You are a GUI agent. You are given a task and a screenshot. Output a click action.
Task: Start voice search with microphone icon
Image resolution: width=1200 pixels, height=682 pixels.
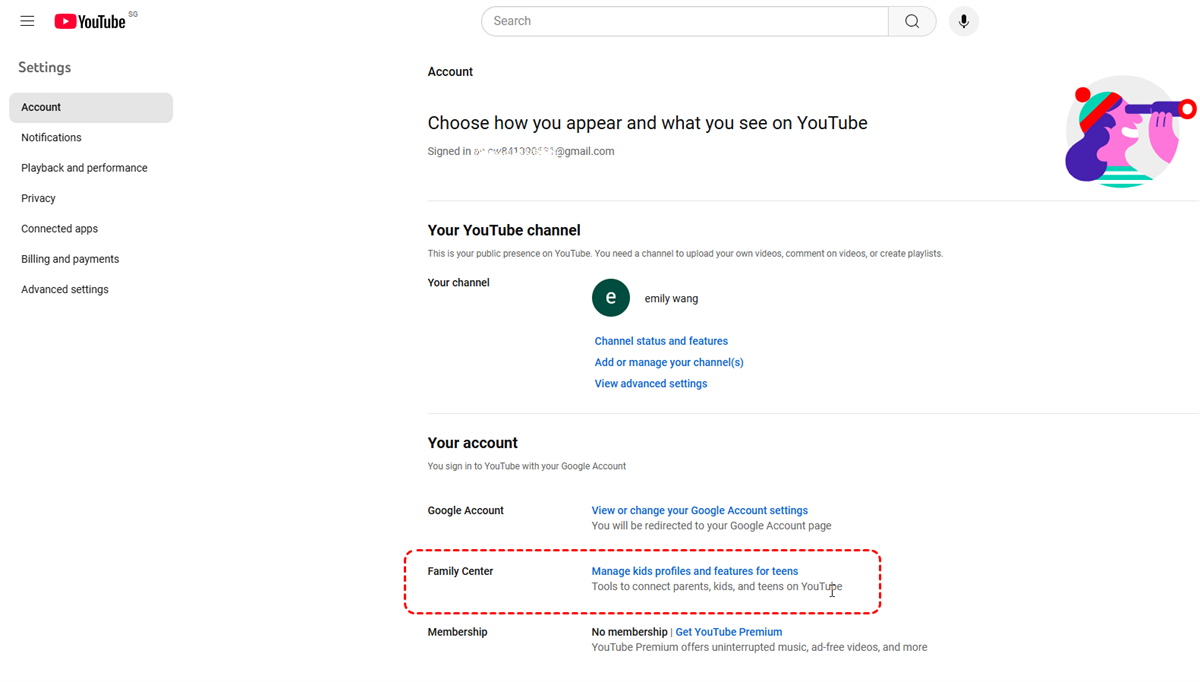pos(964,21)
